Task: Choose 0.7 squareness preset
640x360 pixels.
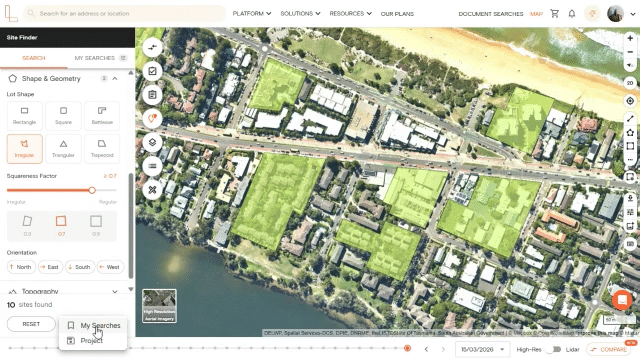Action: 61,226
